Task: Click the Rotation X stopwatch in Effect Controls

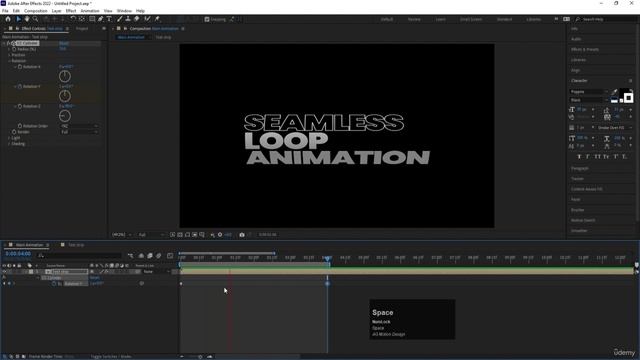Action: (20, 67)
